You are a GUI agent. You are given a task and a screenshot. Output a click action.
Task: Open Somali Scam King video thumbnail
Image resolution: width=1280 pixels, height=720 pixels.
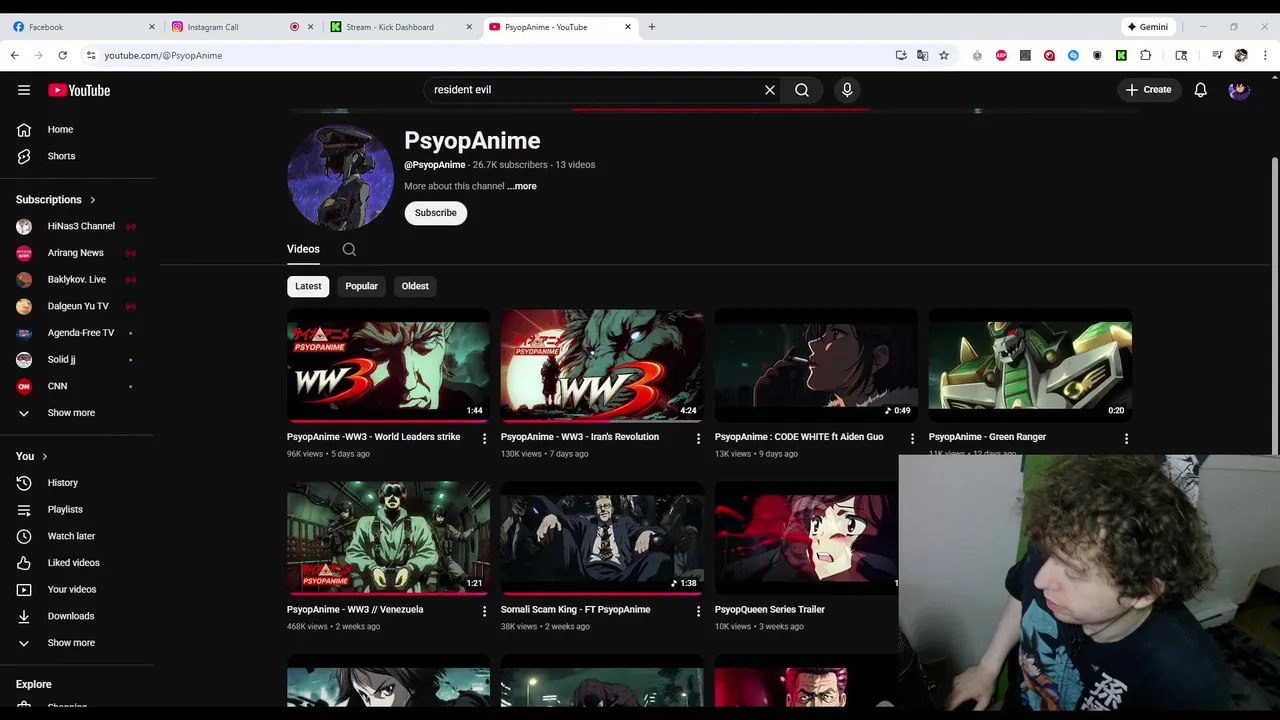pos(602,538)
